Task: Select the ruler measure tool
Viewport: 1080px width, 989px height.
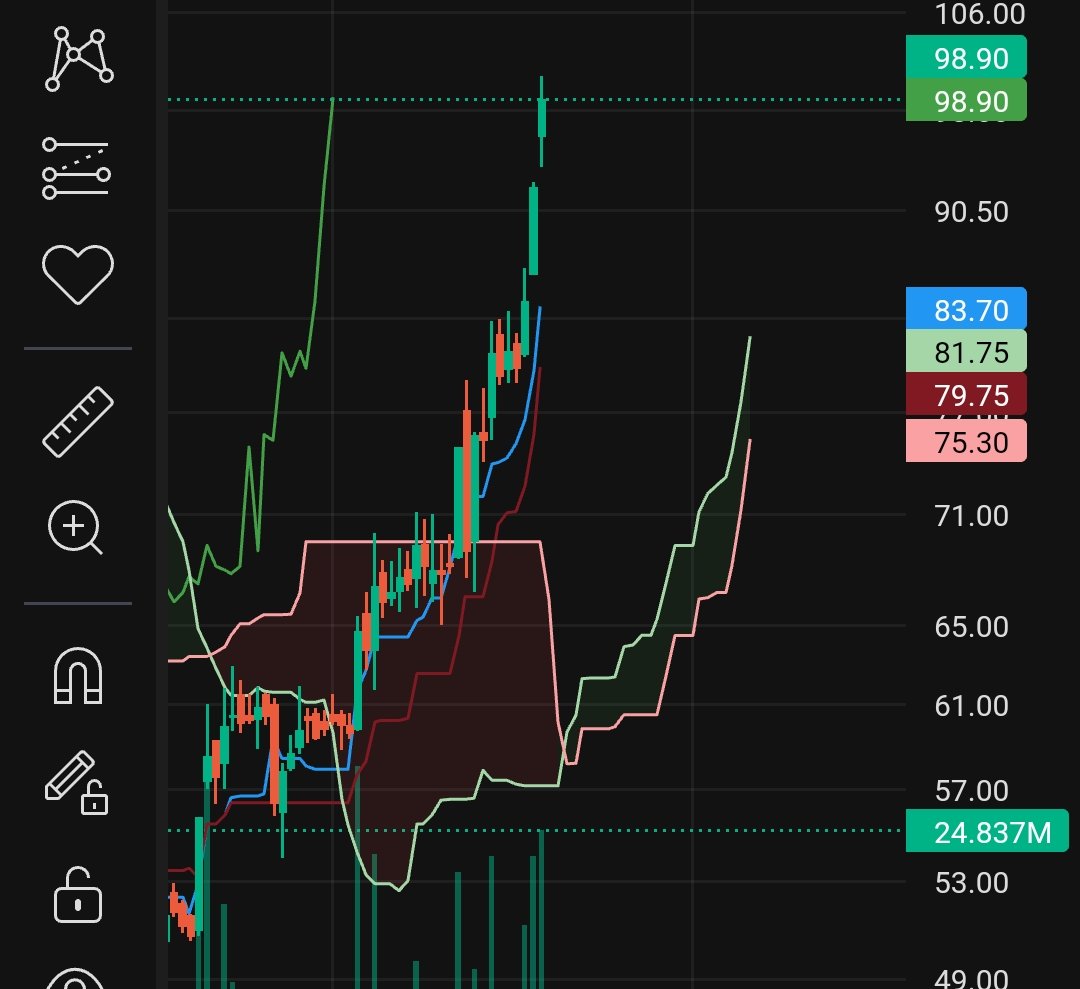Action: 78,421
